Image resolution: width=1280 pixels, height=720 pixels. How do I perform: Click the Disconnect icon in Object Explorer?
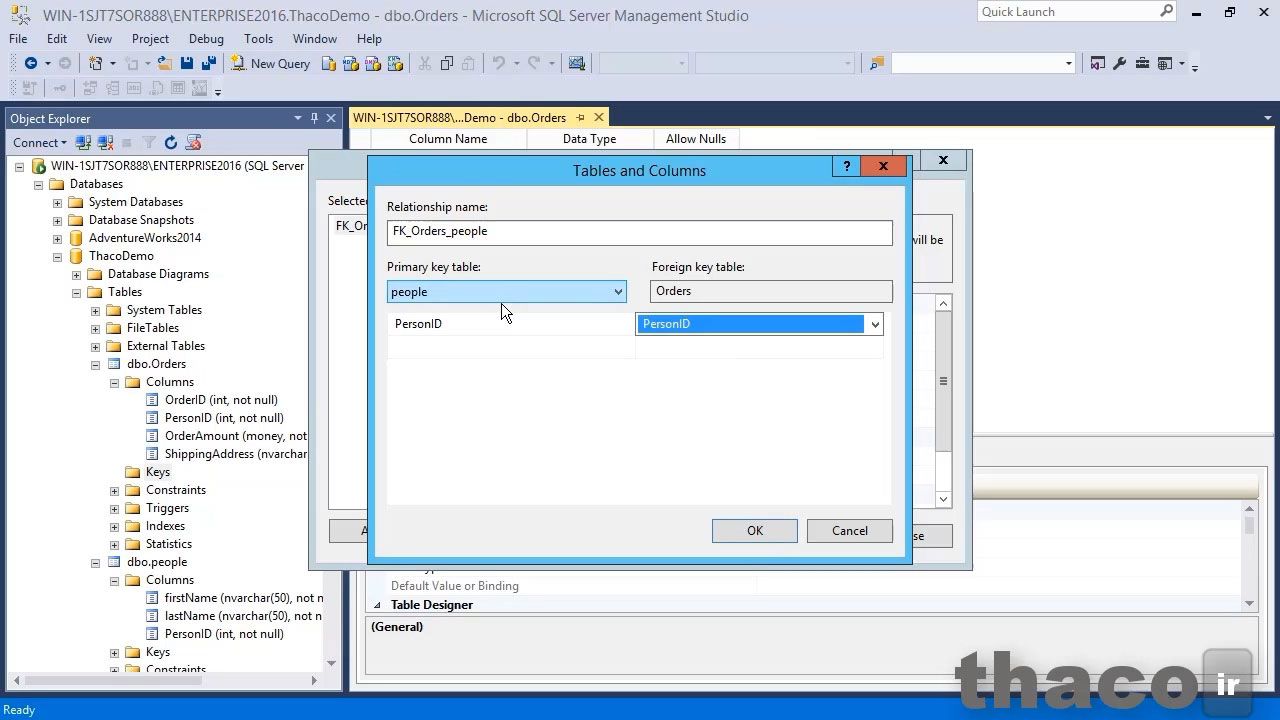[x=105, y=143]
